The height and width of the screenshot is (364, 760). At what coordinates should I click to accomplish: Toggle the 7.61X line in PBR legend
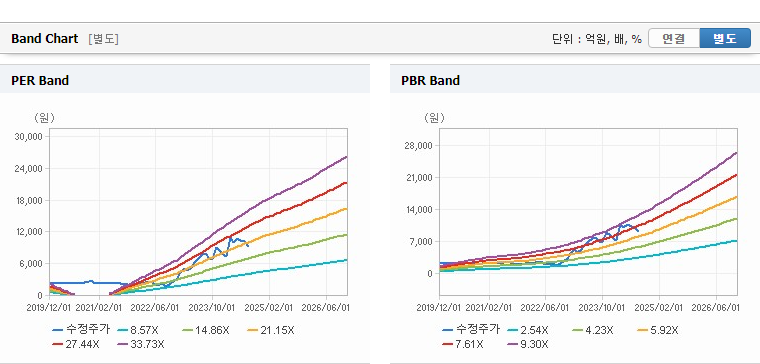[x=463, y=345]
